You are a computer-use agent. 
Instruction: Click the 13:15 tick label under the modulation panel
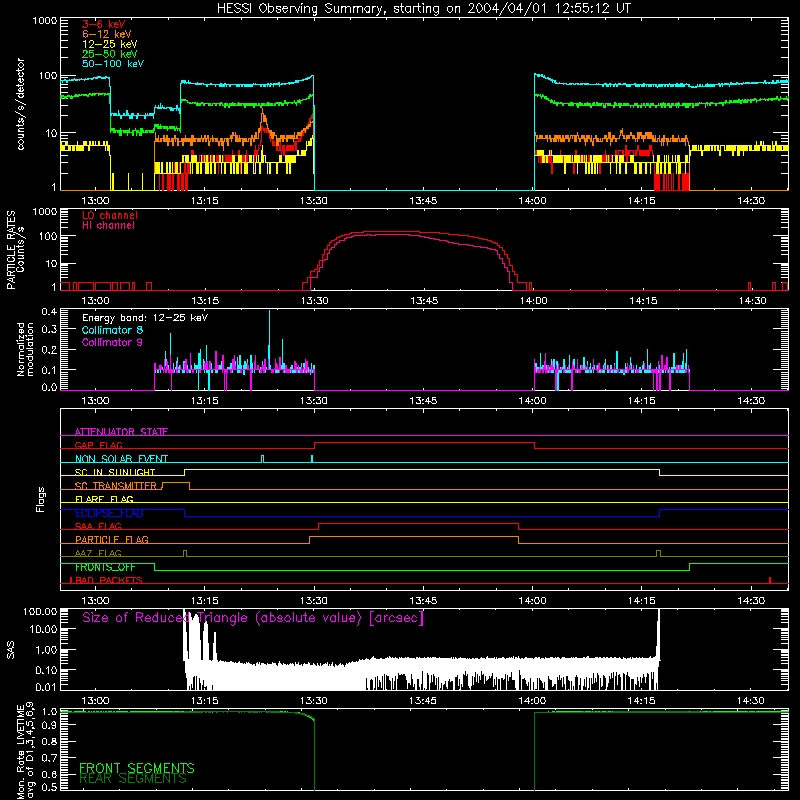205,401
